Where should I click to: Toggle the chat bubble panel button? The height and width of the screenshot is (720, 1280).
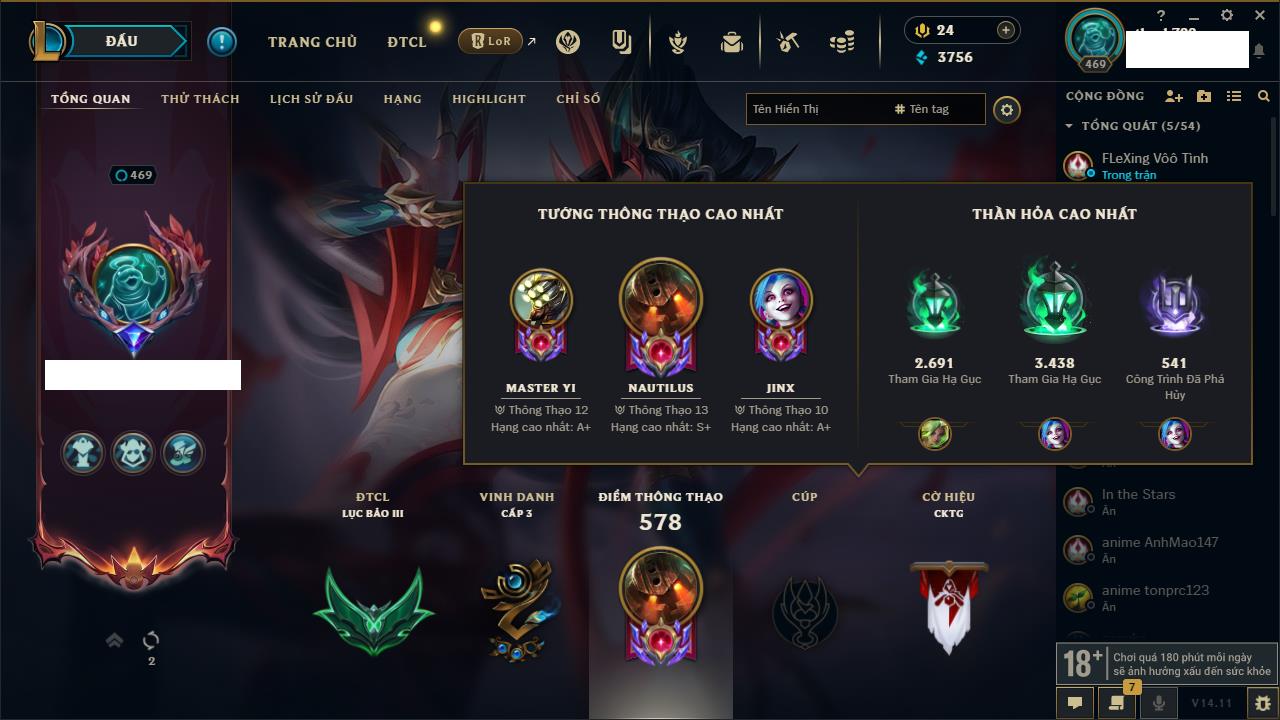point(1075,703)
